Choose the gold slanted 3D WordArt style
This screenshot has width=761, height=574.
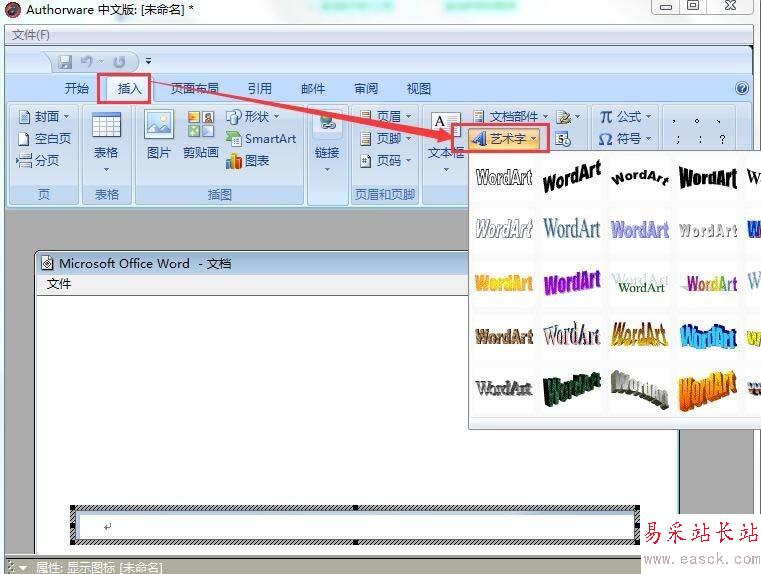coord(640,335)
